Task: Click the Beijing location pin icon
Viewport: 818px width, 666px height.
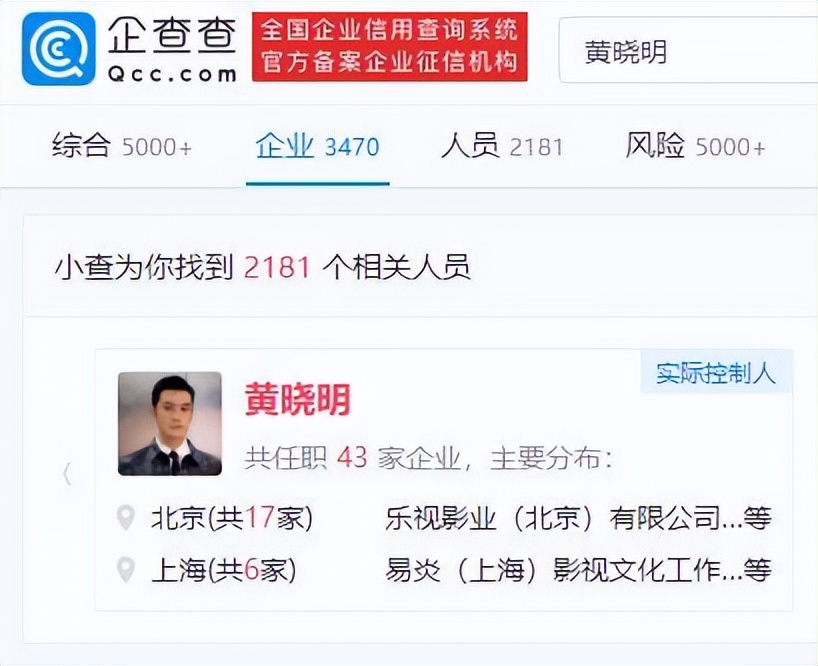Action: [x=126, y=518]
